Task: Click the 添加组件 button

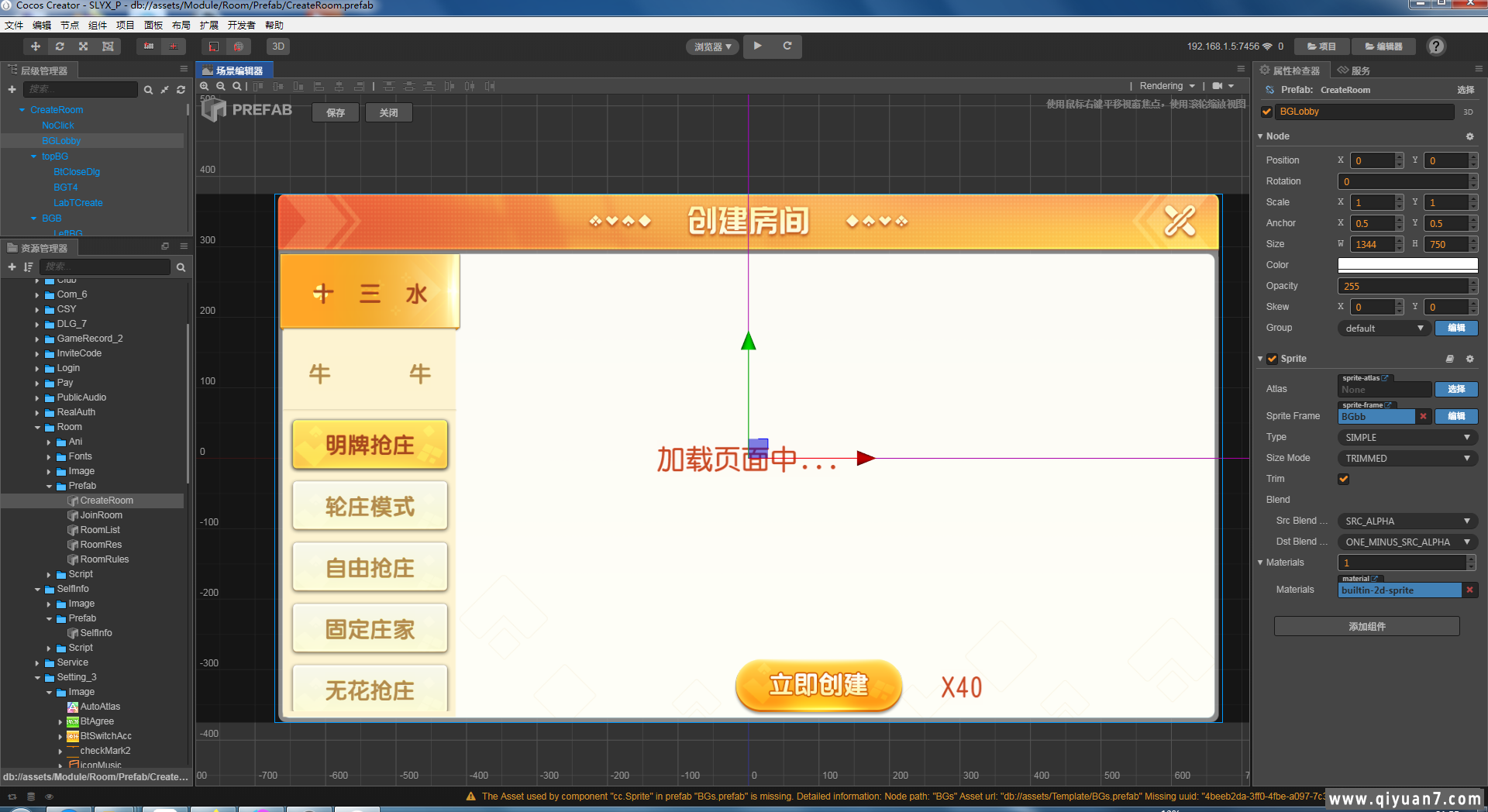Action: [x=1366, y=627]
